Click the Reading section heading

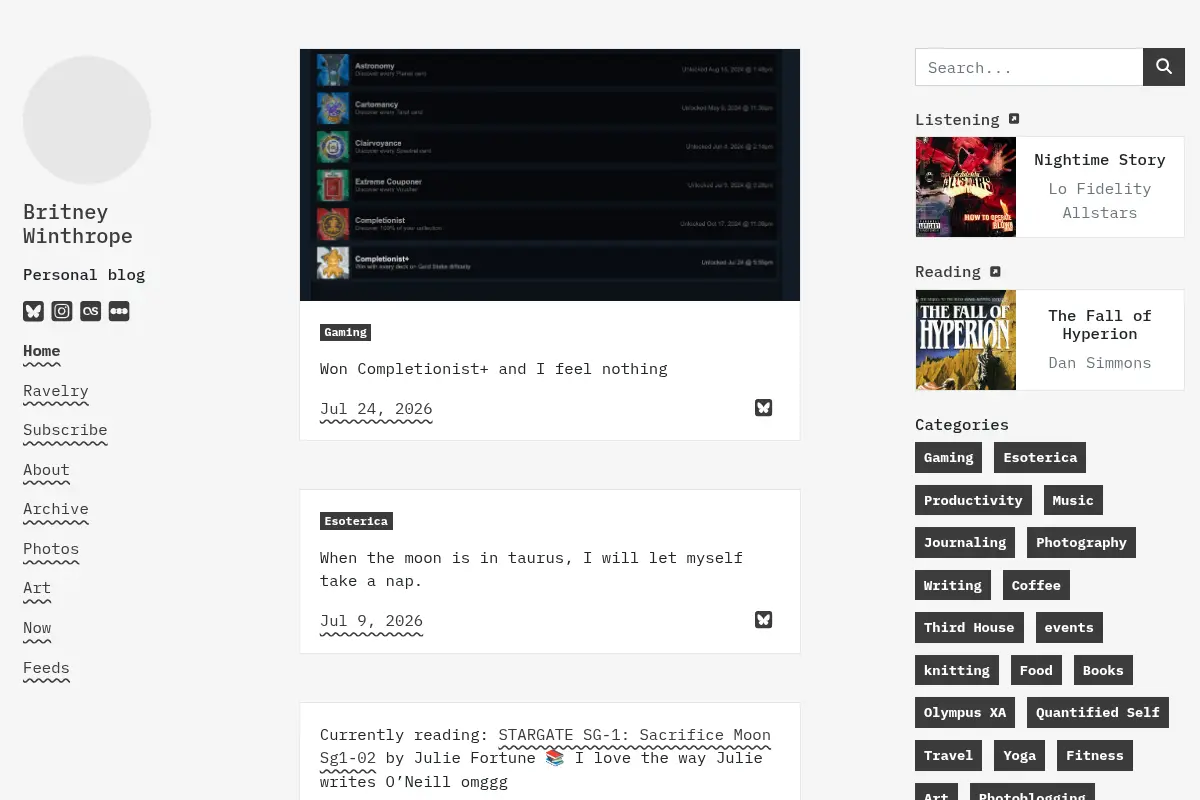pyautogui.click(x=948, y=271)
